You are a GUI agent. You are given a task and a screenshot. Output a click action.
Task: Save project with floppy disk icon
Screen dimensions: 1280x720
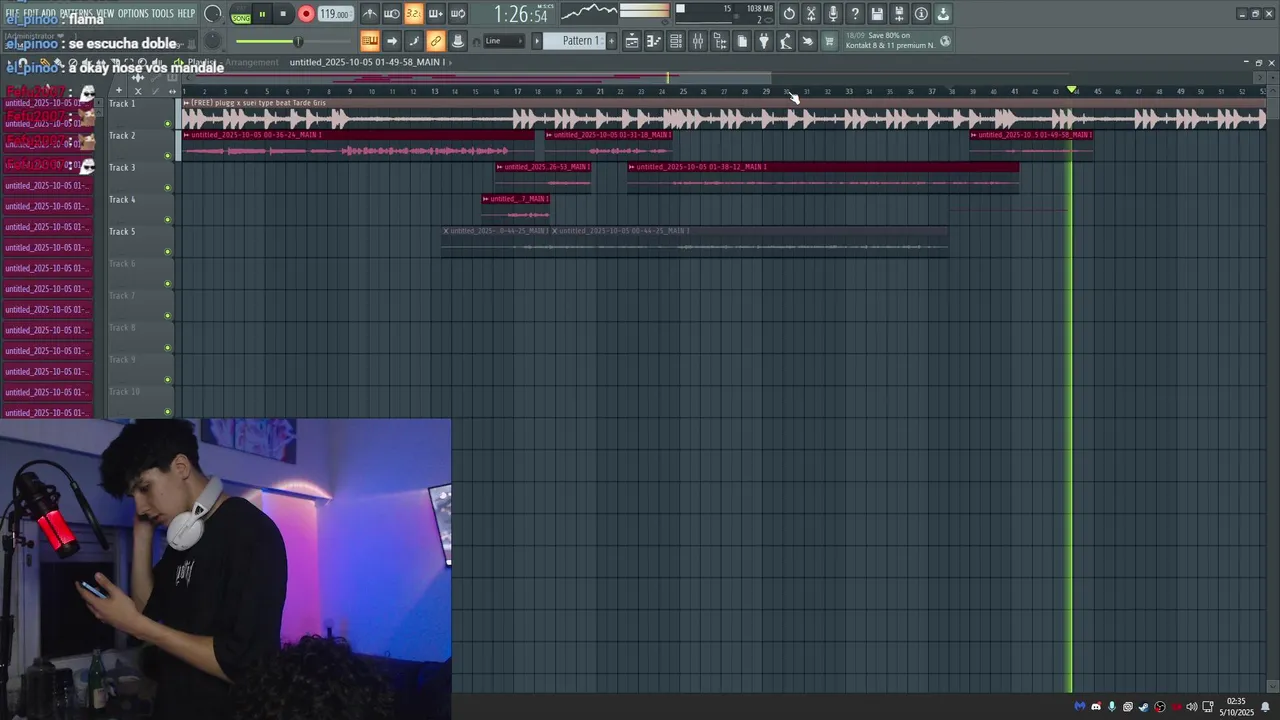coord(877,14)
